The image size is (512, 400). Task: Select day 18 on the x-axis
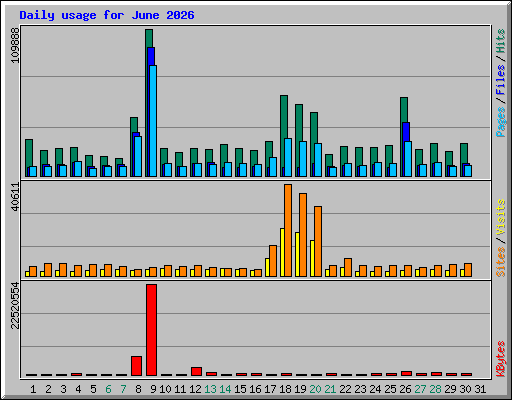[285, 389]
